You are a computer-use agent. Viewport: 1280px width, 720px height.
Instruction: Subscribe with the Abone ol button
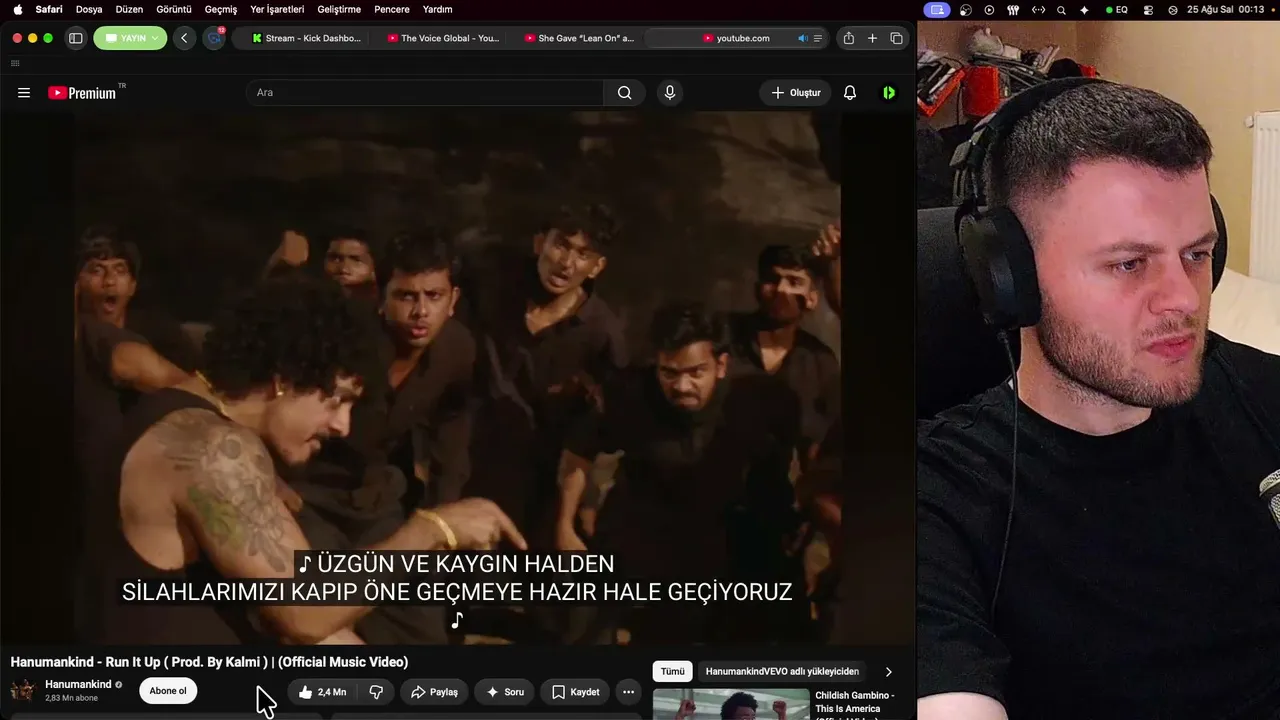pyautogui.click(x=168, y=691)
